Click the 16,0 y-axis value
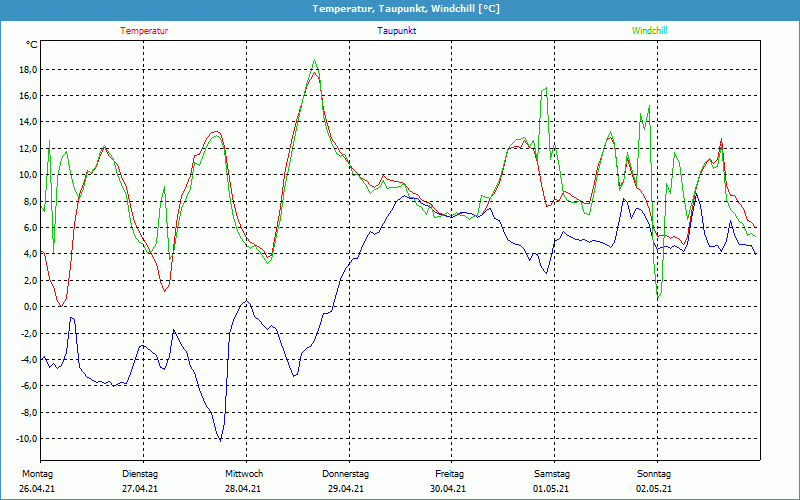 point(28,96)
